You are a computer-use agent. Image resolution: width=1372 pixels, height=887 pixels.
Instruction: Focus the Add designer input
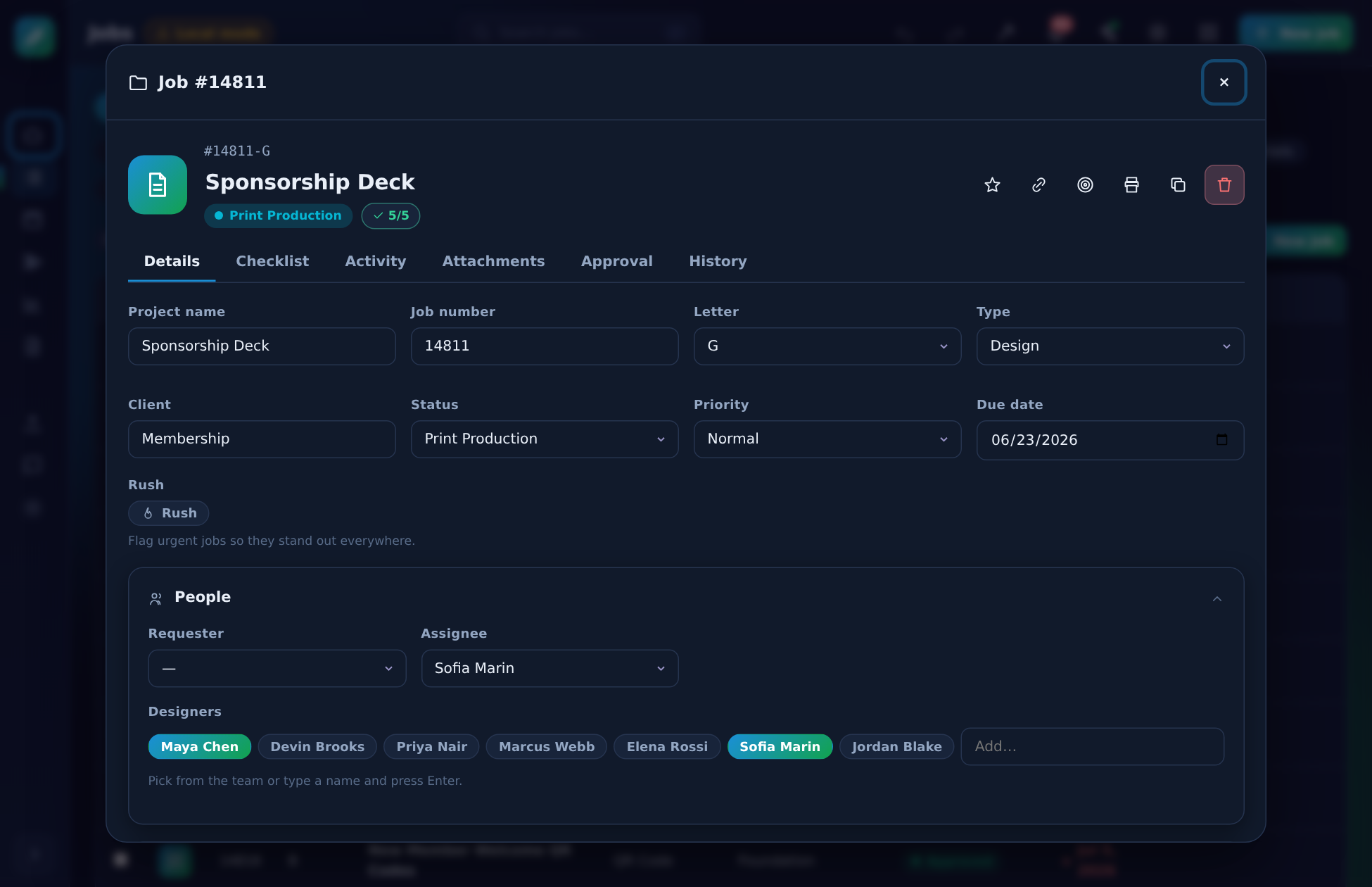click(1093, 746)
